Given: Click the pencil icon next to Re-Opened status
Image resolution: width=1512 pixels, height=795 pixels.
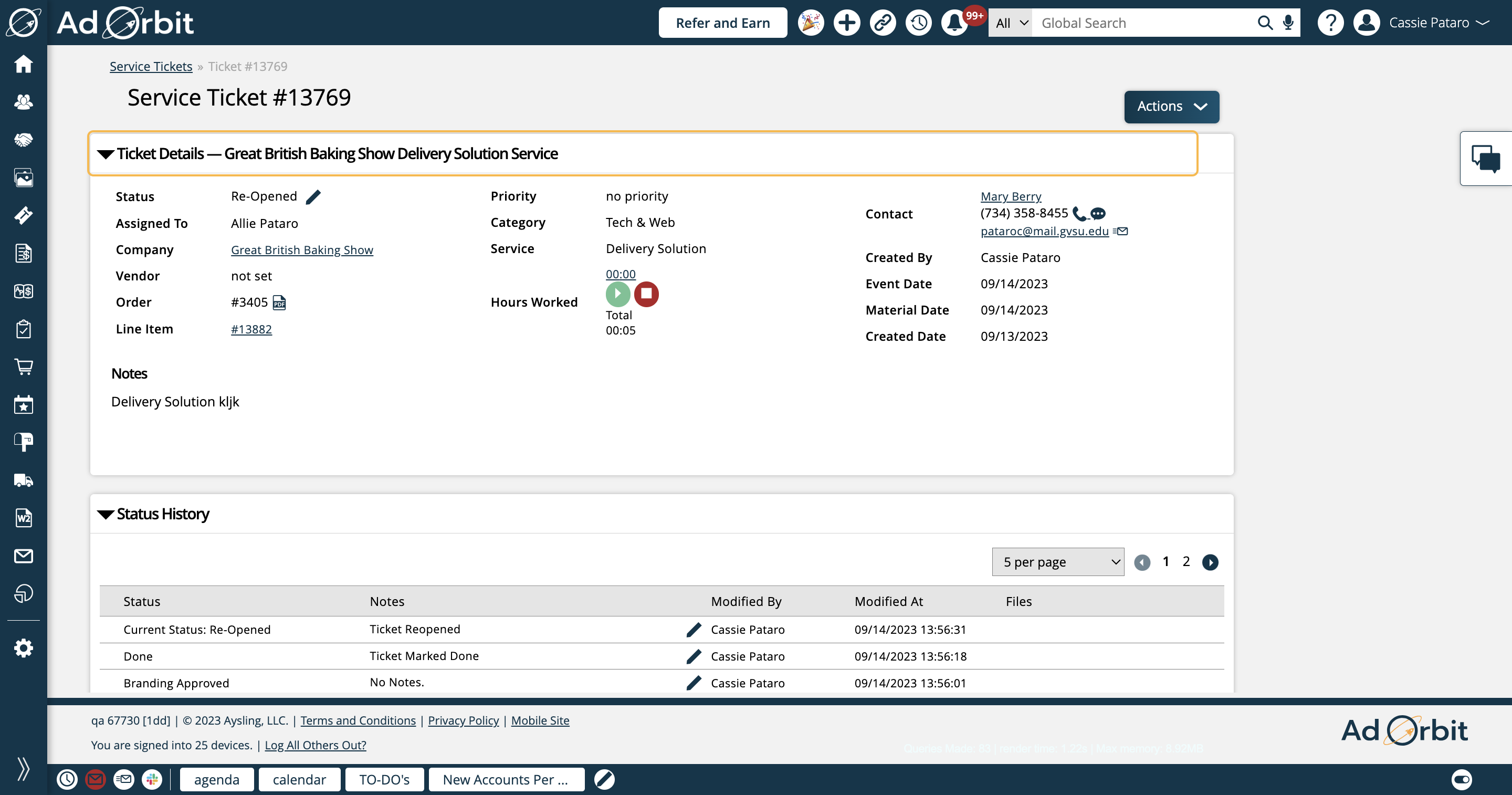Looking at the screenshot, I should click(x=313, y=197).
